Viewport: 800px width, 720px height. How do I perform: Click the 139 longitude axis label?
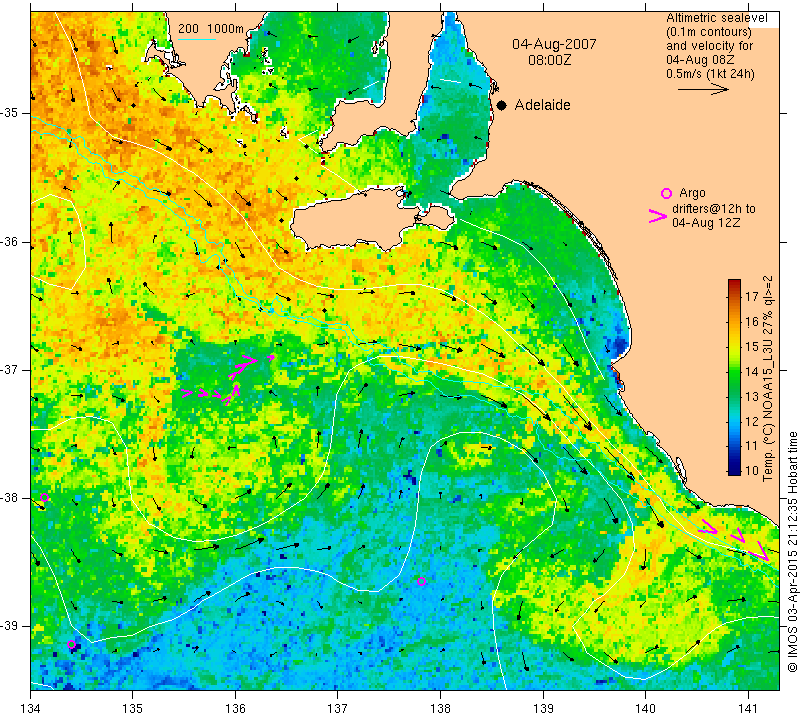click(x=543, y=709)
